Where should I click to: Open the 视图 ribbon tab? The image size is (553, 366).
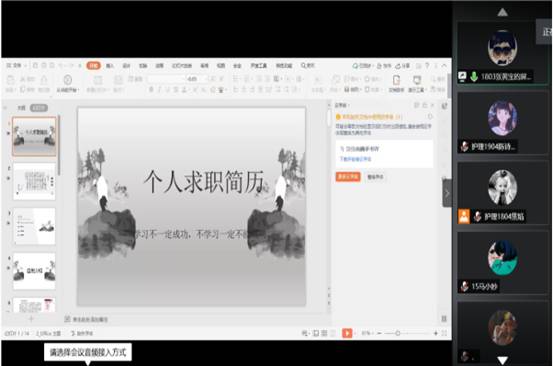click(x=221, y=66)
